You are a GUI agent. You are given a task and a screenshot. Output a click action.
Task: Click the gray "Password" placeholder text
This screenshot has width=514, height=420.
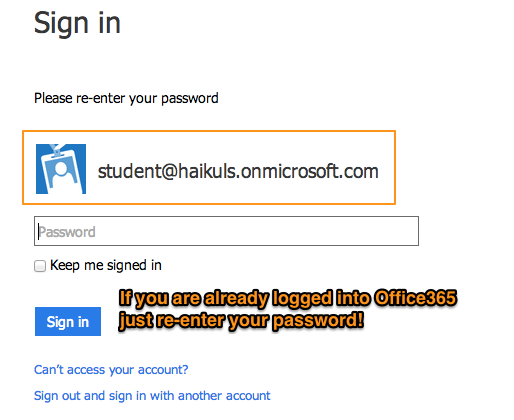click(67, 232)
